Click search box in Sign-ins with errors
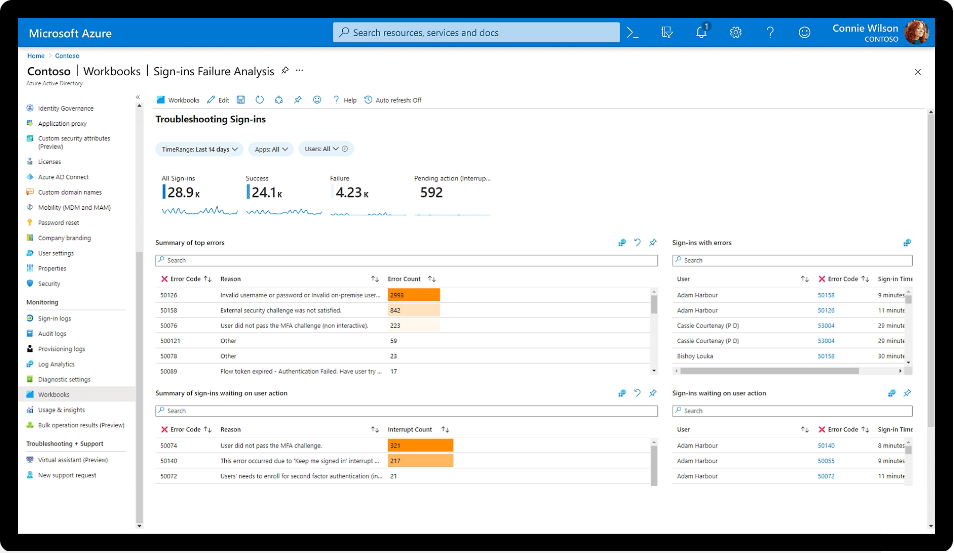This screenshot has height=553, width=954. tap(792, 260)
